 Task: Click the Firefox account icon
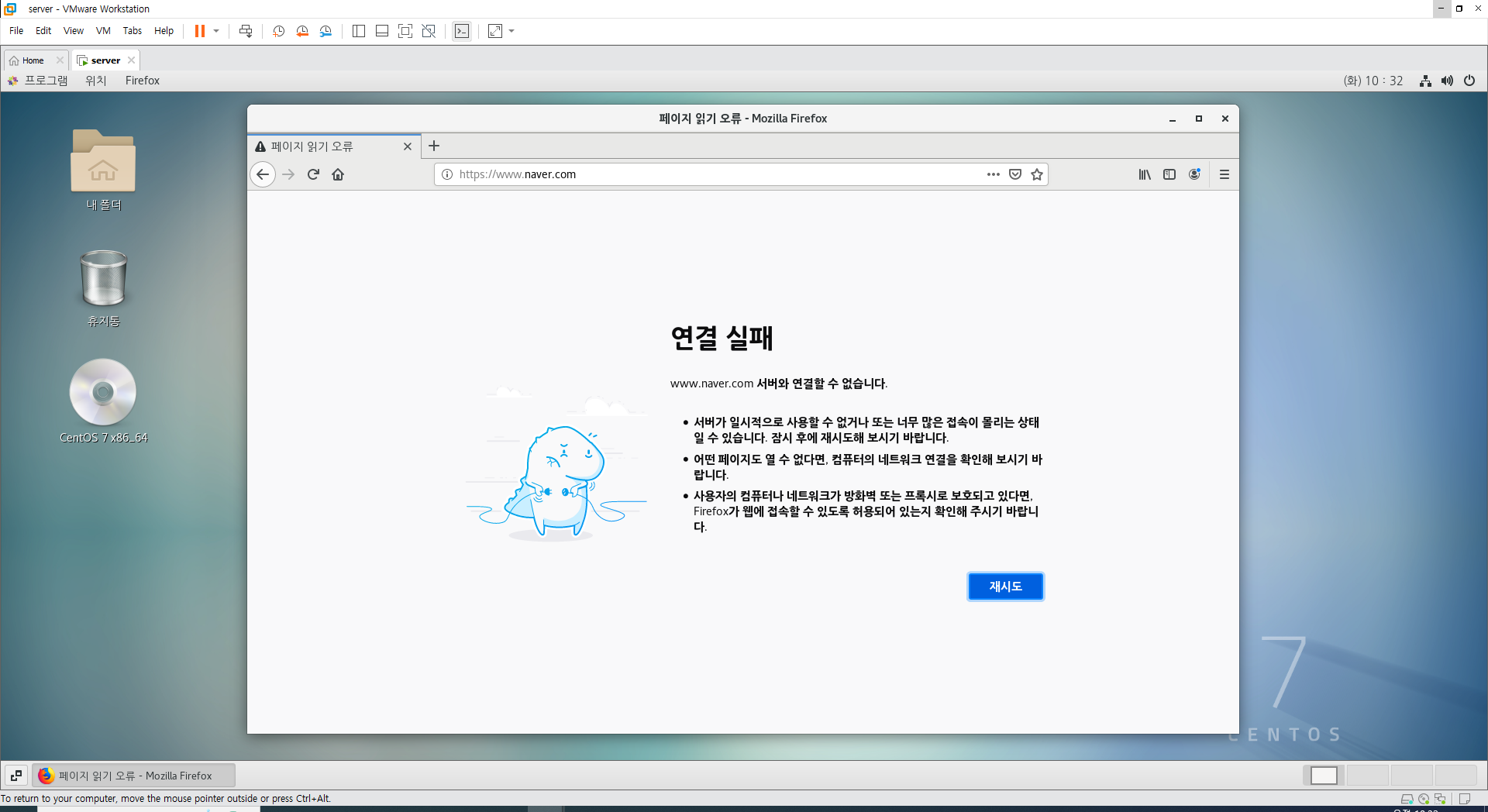click(1194, 174)
